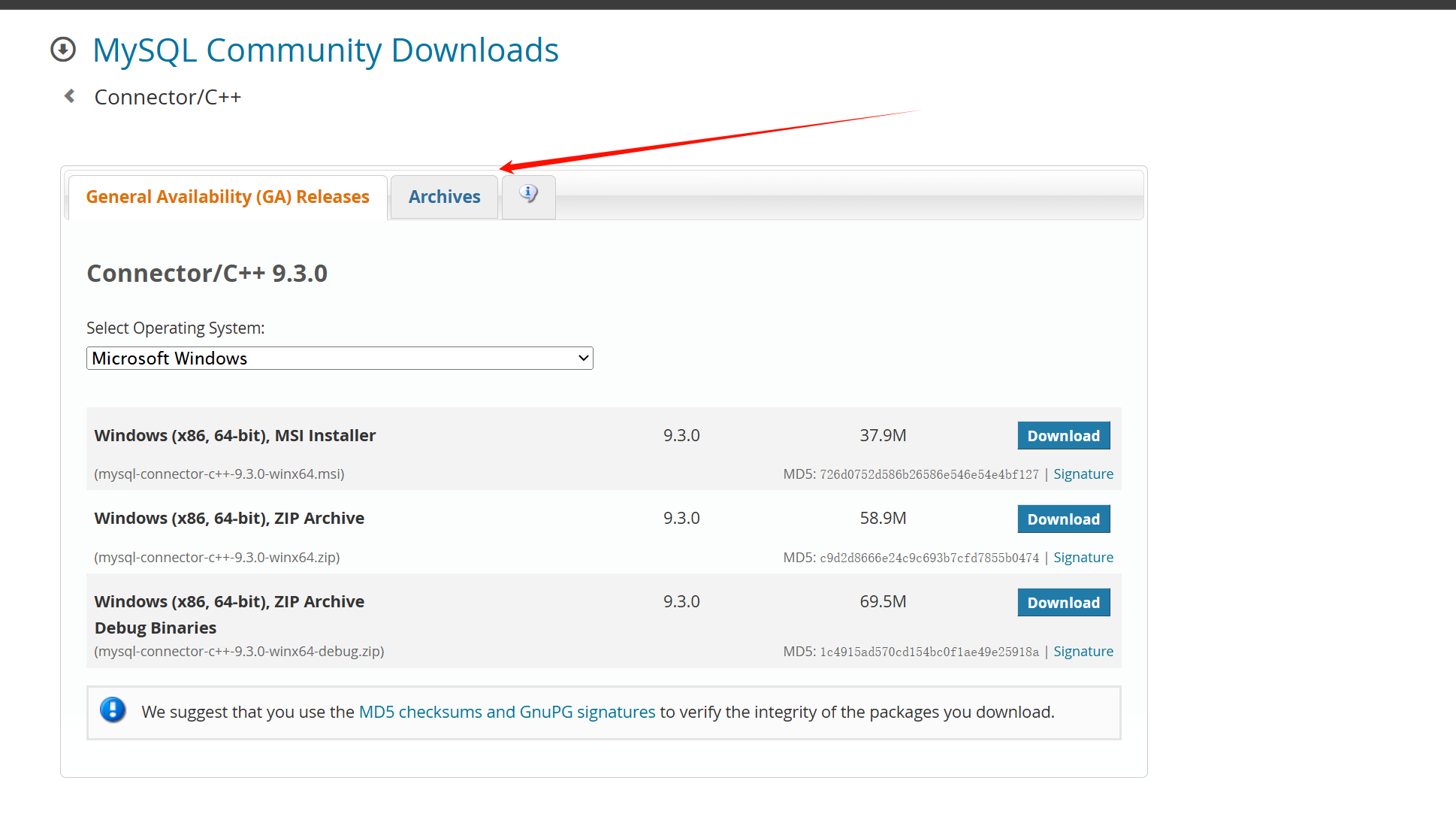Click the dropdown arrow on Microsoft Windows
Viewport: 1456px width, 820px height.
coord(583,359)
